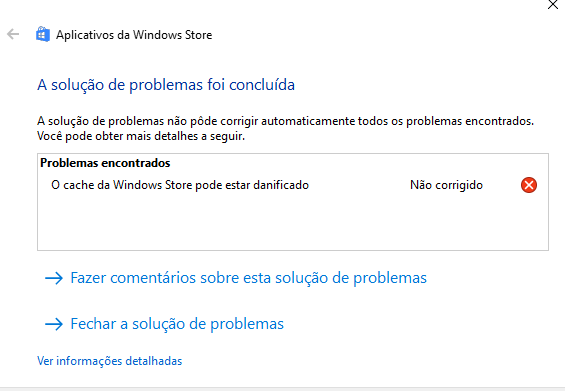This screenshot has width=565, height=391.
Task: Choose Fechar a solução de problemas
Action: point(177,324)
